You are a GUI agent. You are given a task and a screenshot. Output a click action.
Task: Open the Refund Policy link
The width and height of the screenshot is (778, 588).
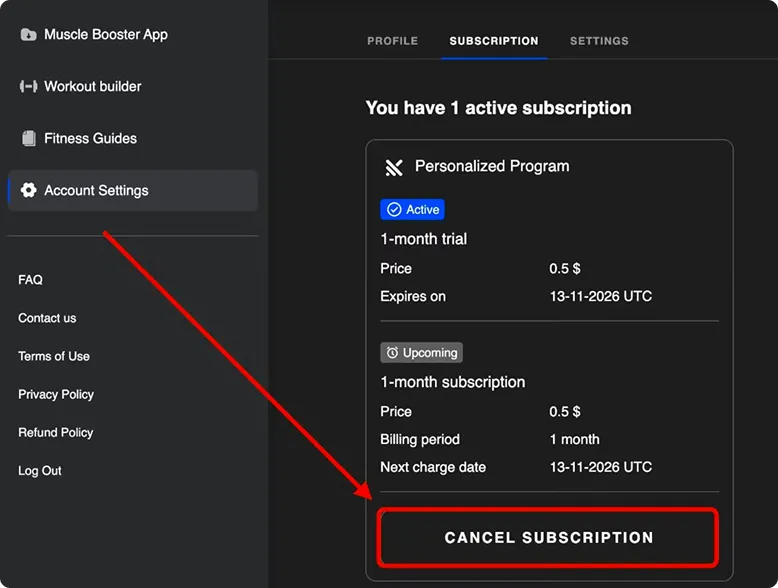pos(56,433)
